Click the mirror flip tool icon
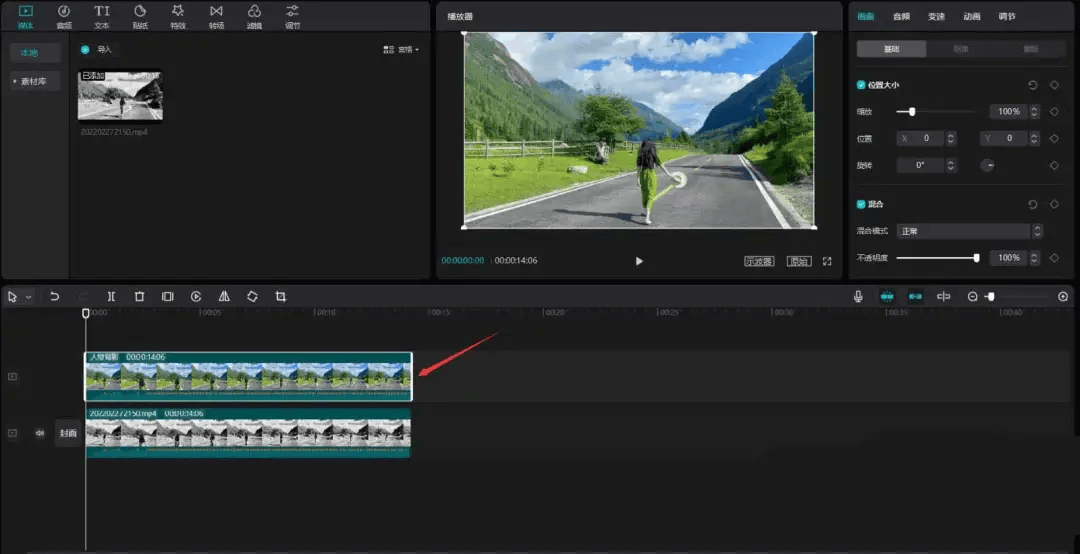1080x554 pixels. pyautogui.click(x=224, y=296)
